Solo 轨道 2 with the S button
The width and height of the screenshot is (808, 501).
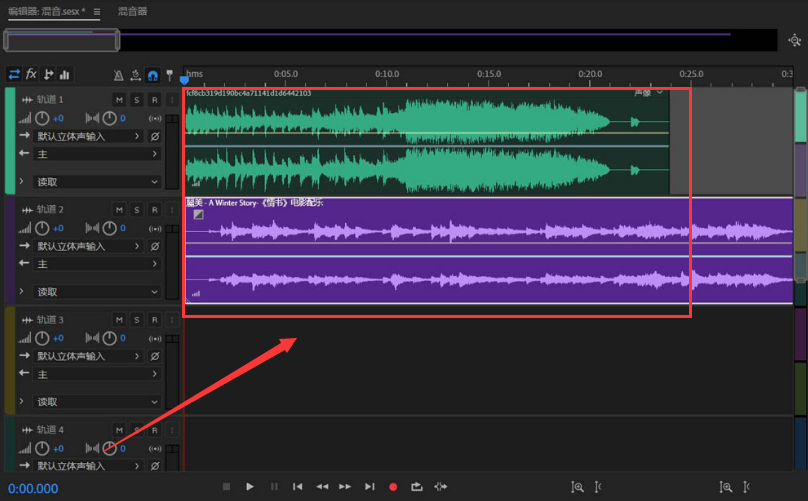137,210
